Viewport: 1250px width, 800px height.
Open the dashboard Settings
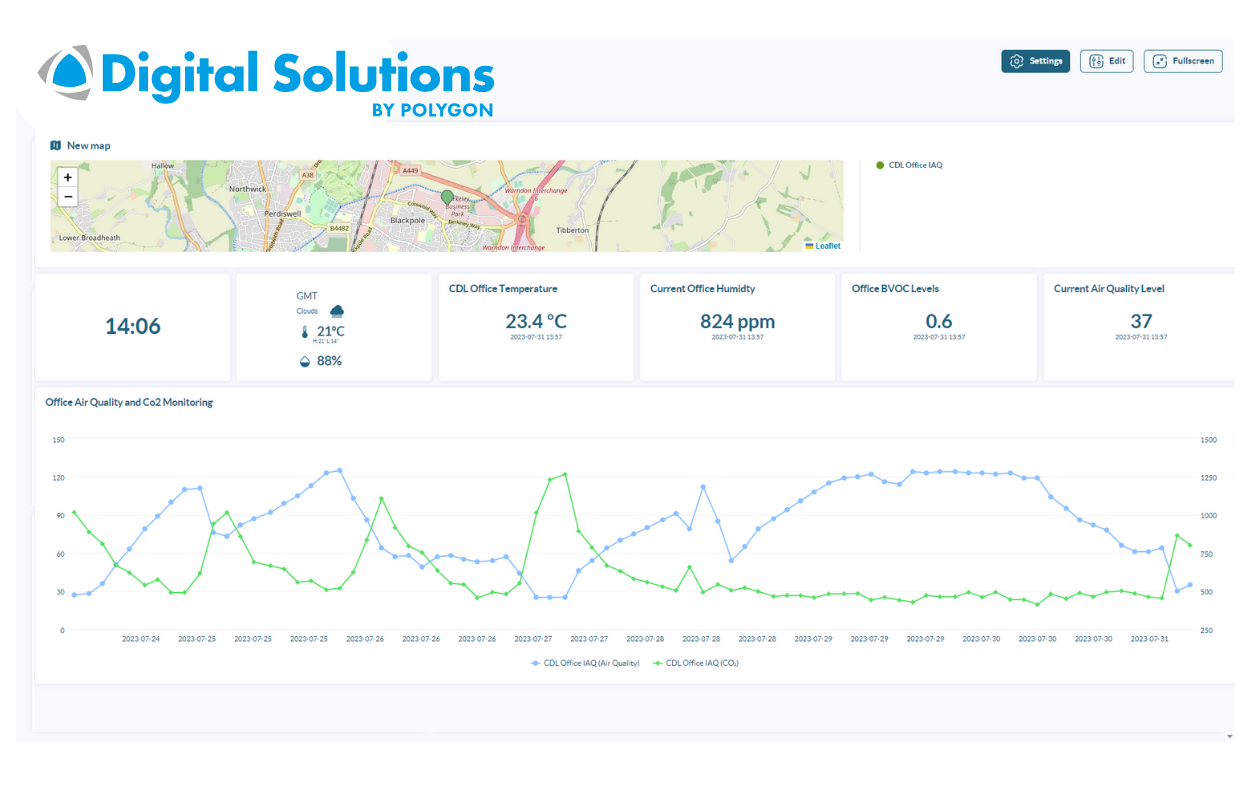(x=1035, y=61)
